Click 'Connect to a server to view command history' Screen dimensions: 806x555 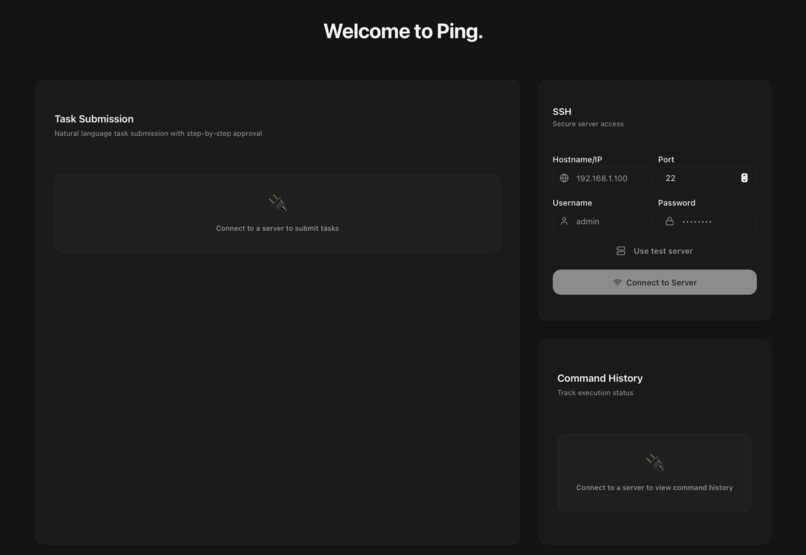pyautogui.click(x=654, y=487)
